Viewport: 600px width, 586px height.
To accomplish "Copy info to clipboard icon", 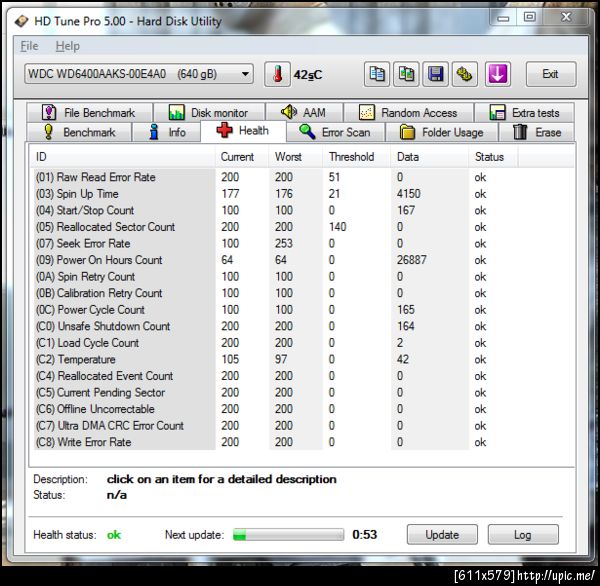I will tap(377, 74).
